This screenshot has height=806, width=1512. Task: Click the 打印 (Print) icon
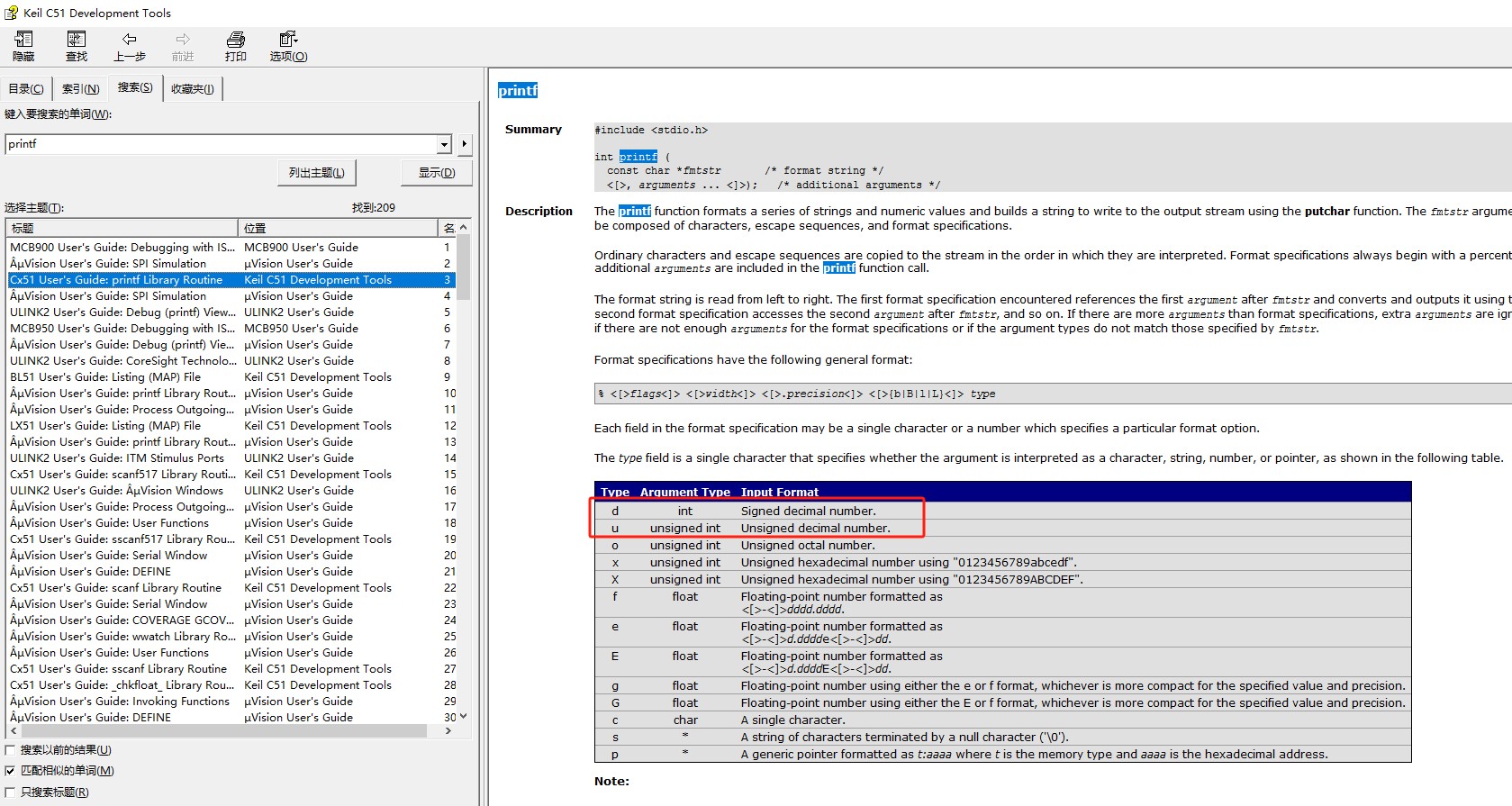coord(236,39)
